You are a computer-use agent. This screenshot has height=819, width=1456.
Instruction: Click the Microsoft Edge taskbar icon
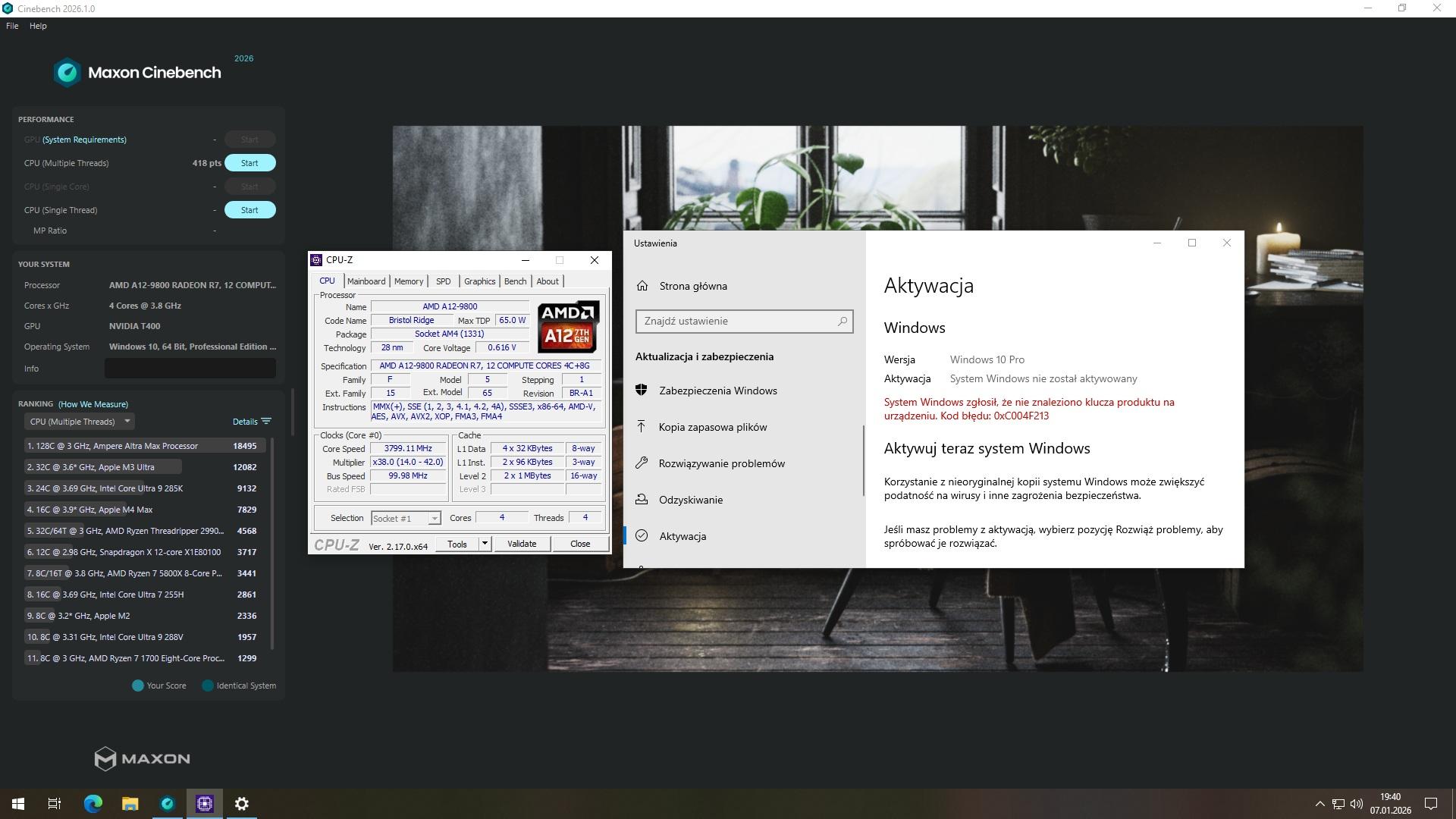93,804
